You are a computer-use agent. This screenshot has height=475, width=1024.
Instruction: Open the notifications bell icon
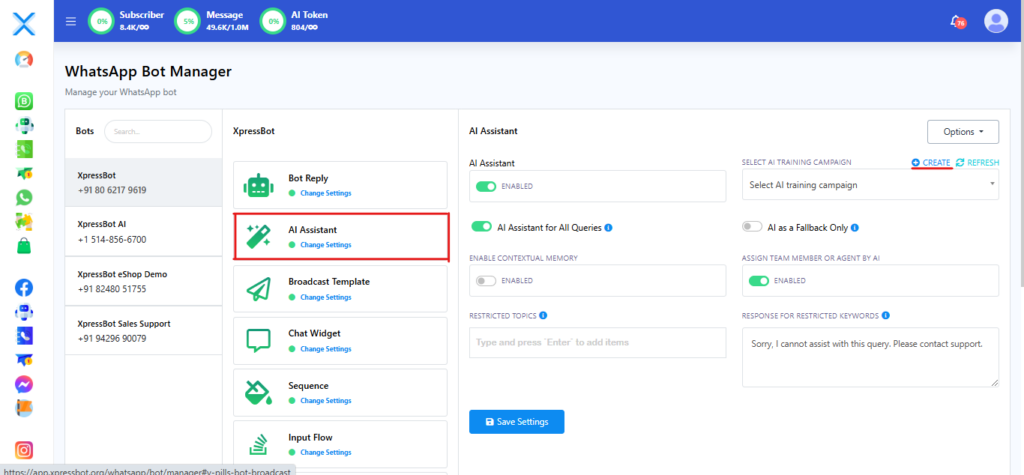pyautogui.click(x=956, y=20)
